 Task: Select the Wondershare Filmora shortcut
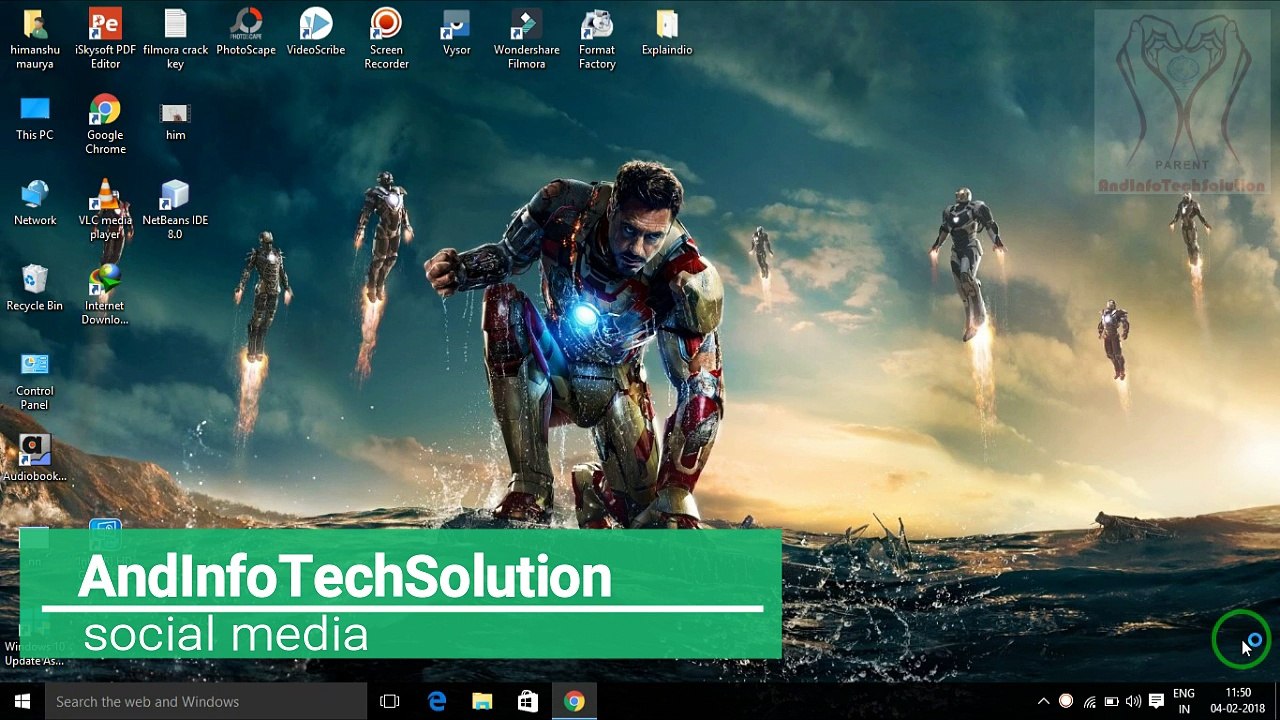[526, 39]
